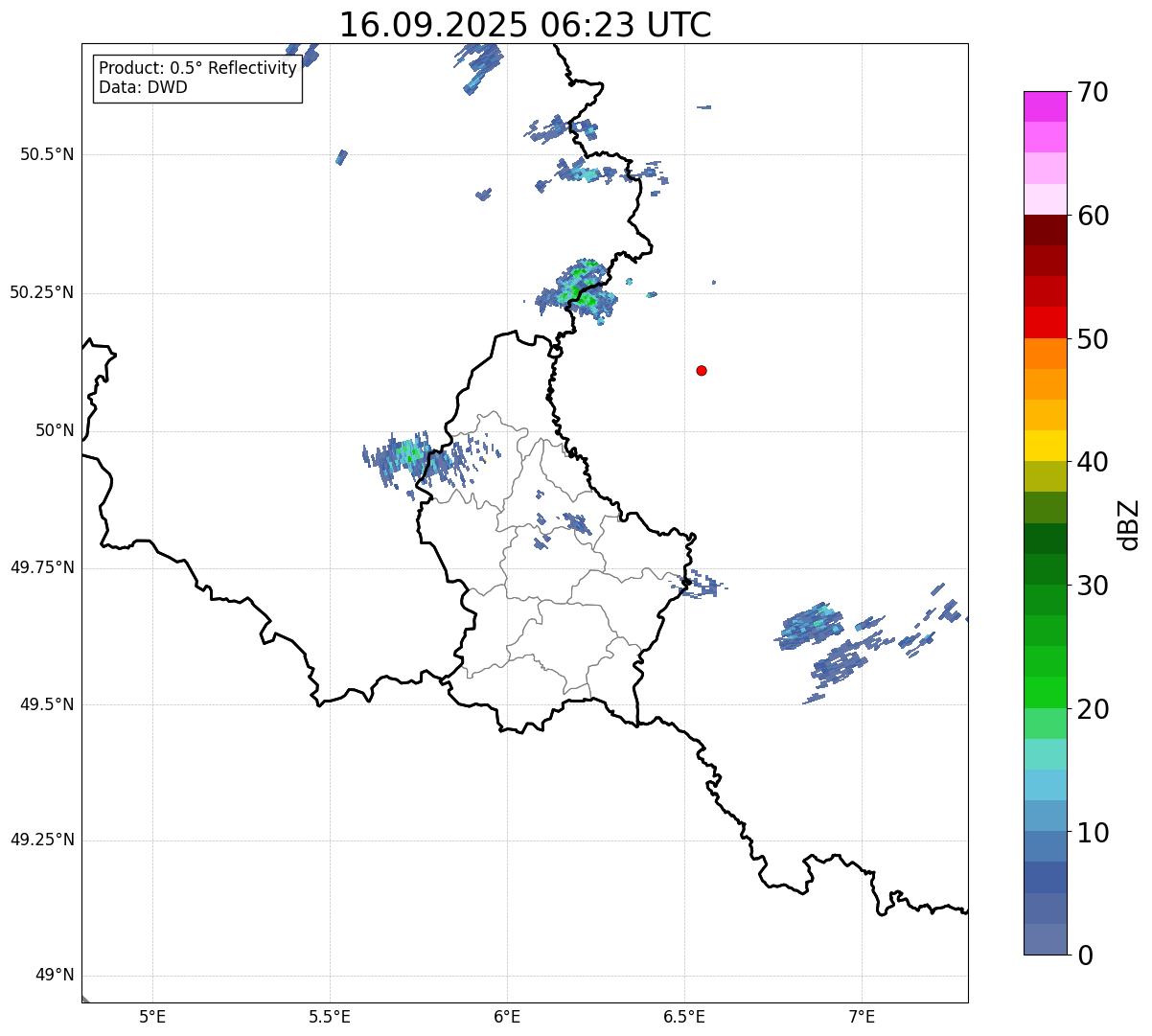Click the 40 dBZ colorbar label

[1093, 462]
